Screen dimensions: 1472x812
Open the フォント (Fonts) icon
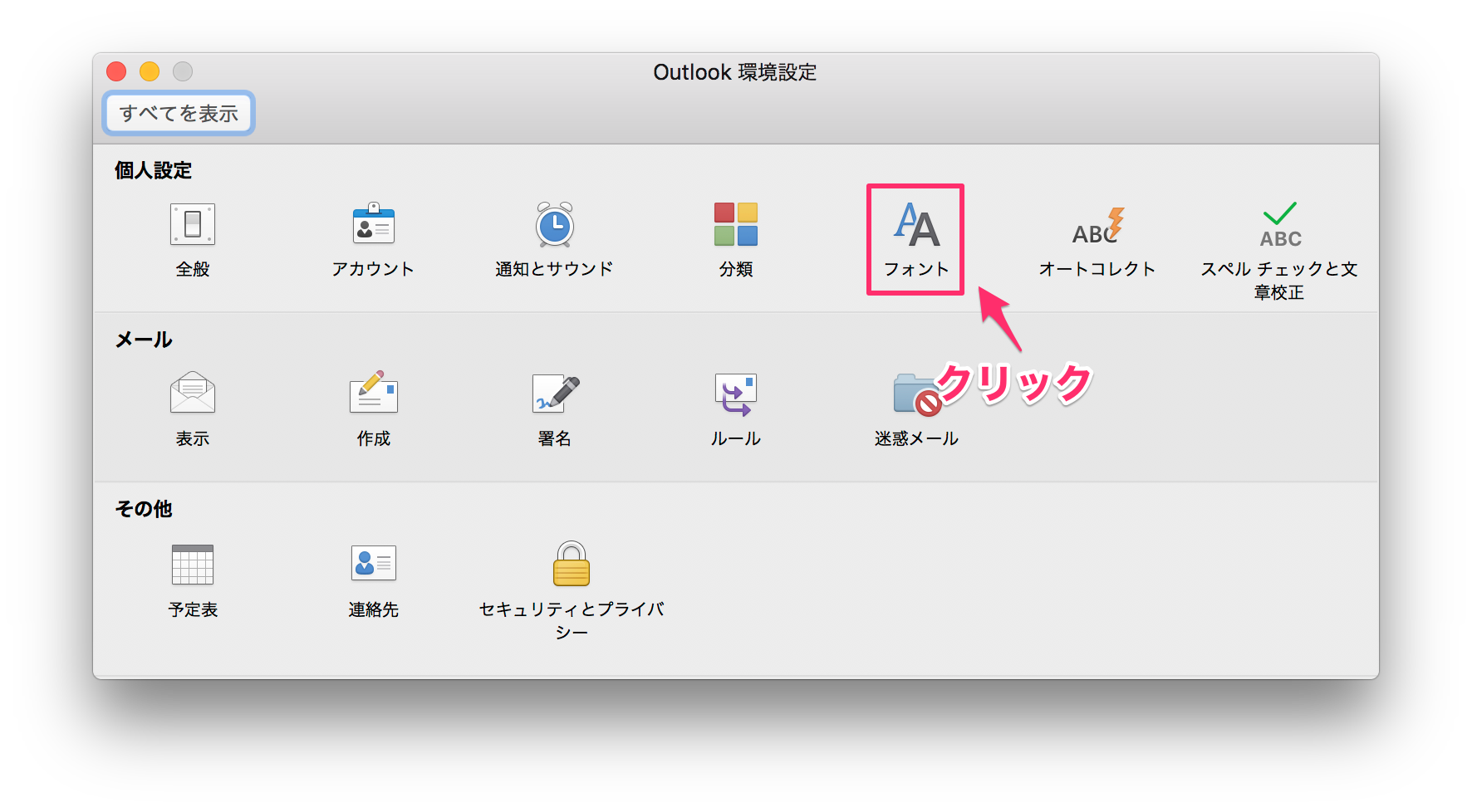click(916, 224)
